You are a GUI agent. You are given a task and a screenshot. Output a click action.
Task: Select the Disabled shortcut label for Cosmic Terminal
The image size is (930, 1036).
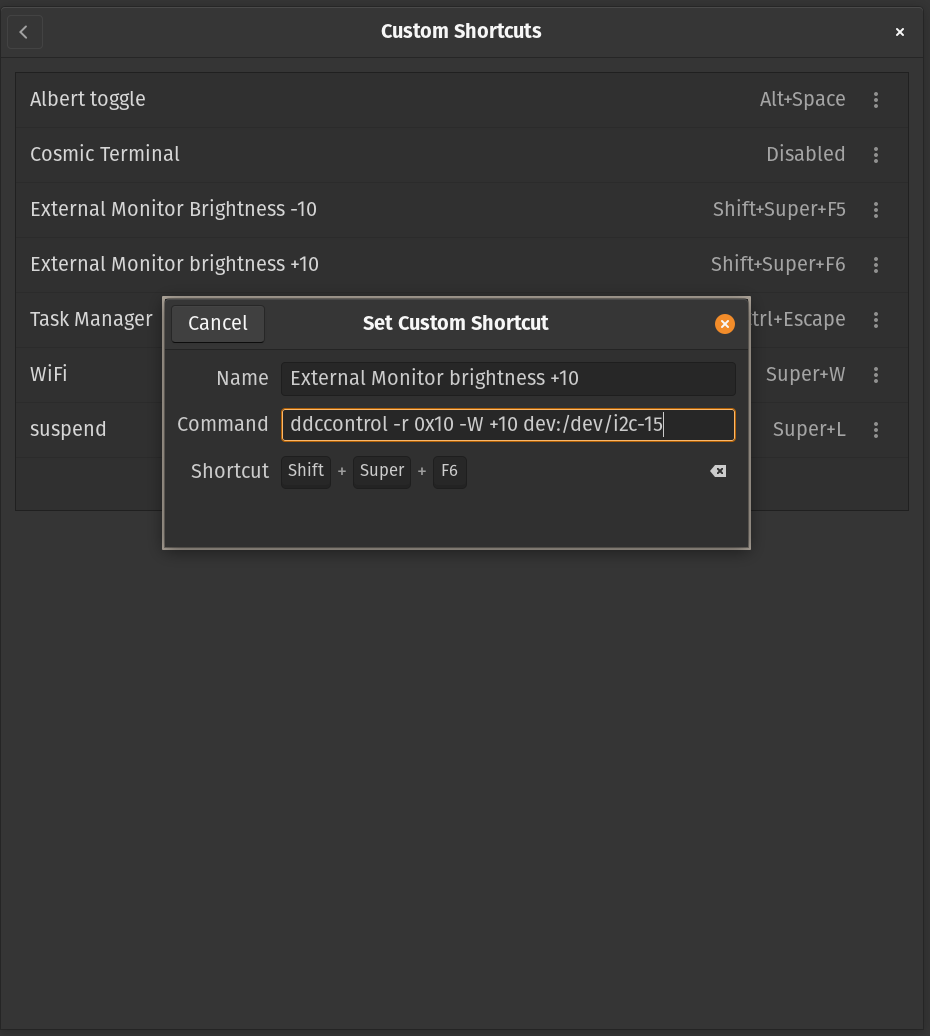pos(806,155)
